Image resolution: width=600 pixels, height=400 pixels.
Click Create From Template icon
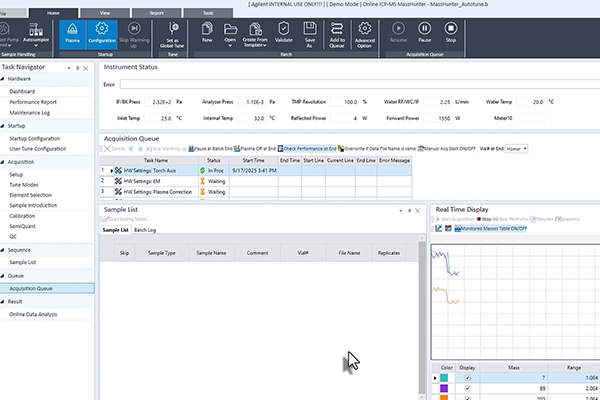[x=255, y=34]
